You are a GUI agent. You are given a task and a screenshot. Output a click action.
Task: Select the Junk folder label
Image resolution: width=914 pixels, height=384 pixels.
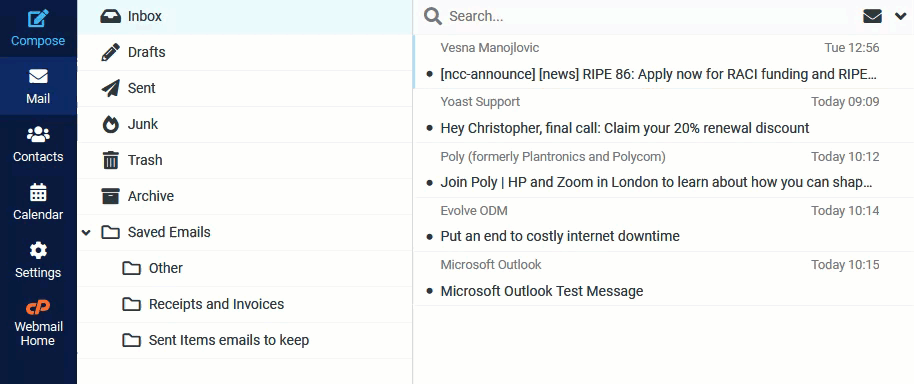point(143,124)
